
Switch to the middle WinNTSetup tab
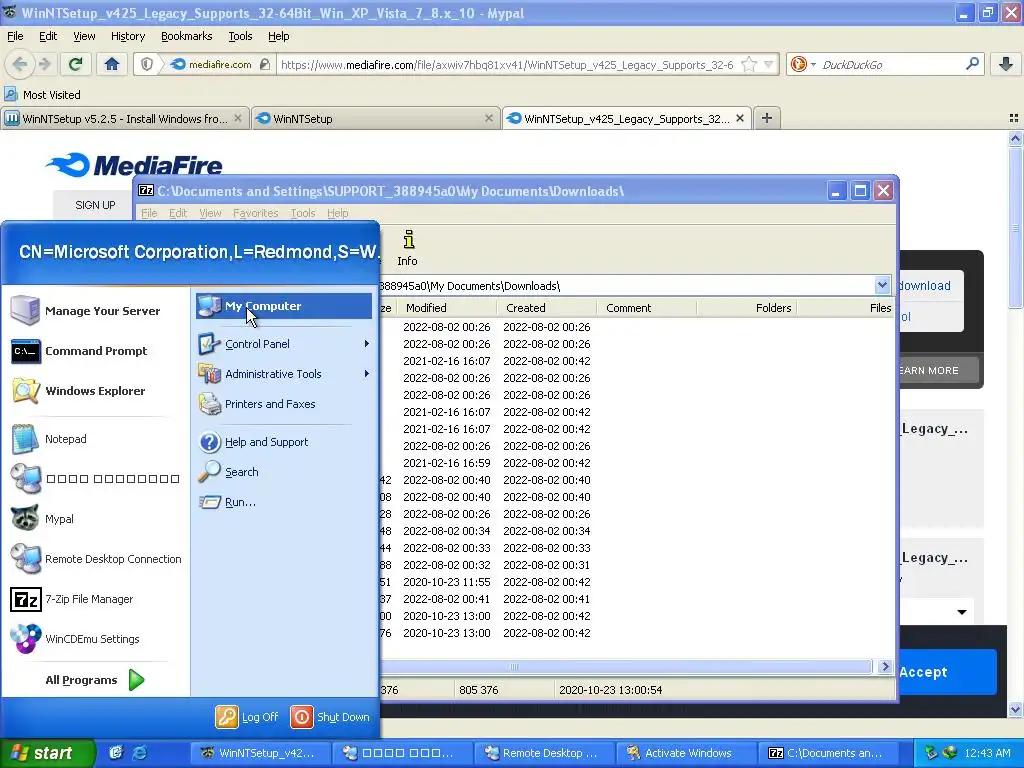[376, 118]
